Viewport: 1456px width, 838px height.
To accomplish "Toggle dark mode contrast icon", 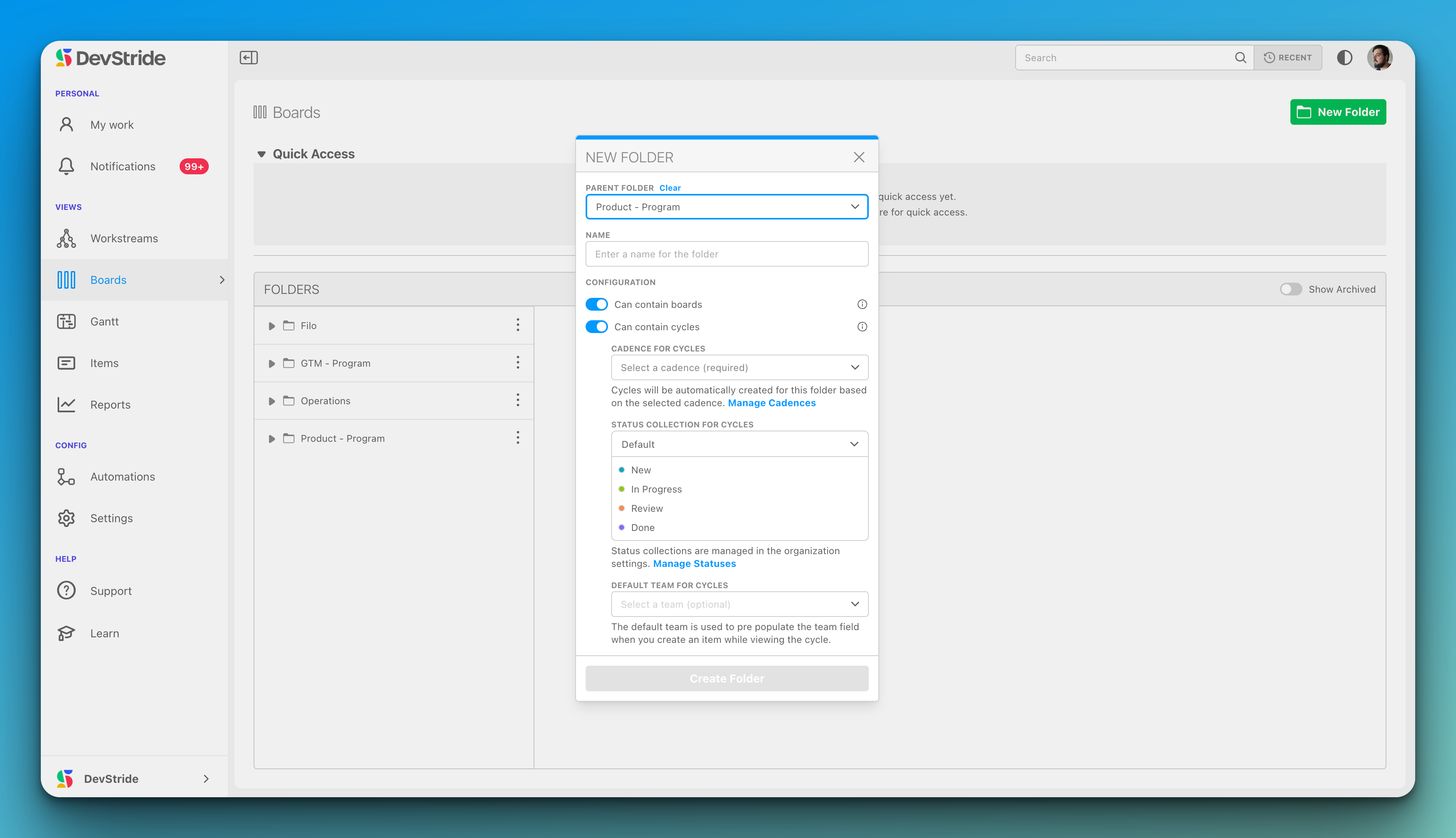I will click(x=1344, y=58).
